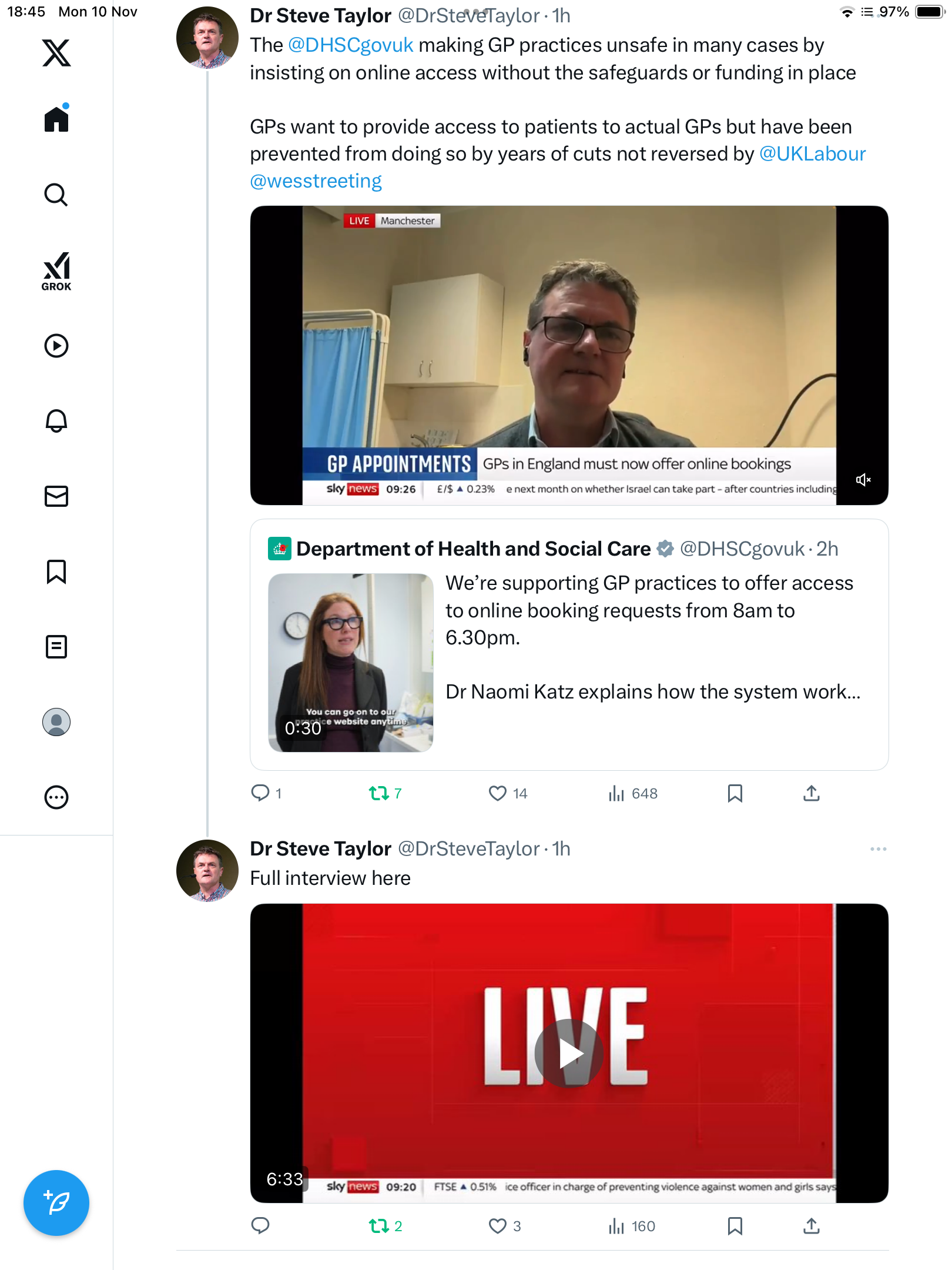
Task: Like the tweet with 14 likes
Action: (x=498, y=793)
